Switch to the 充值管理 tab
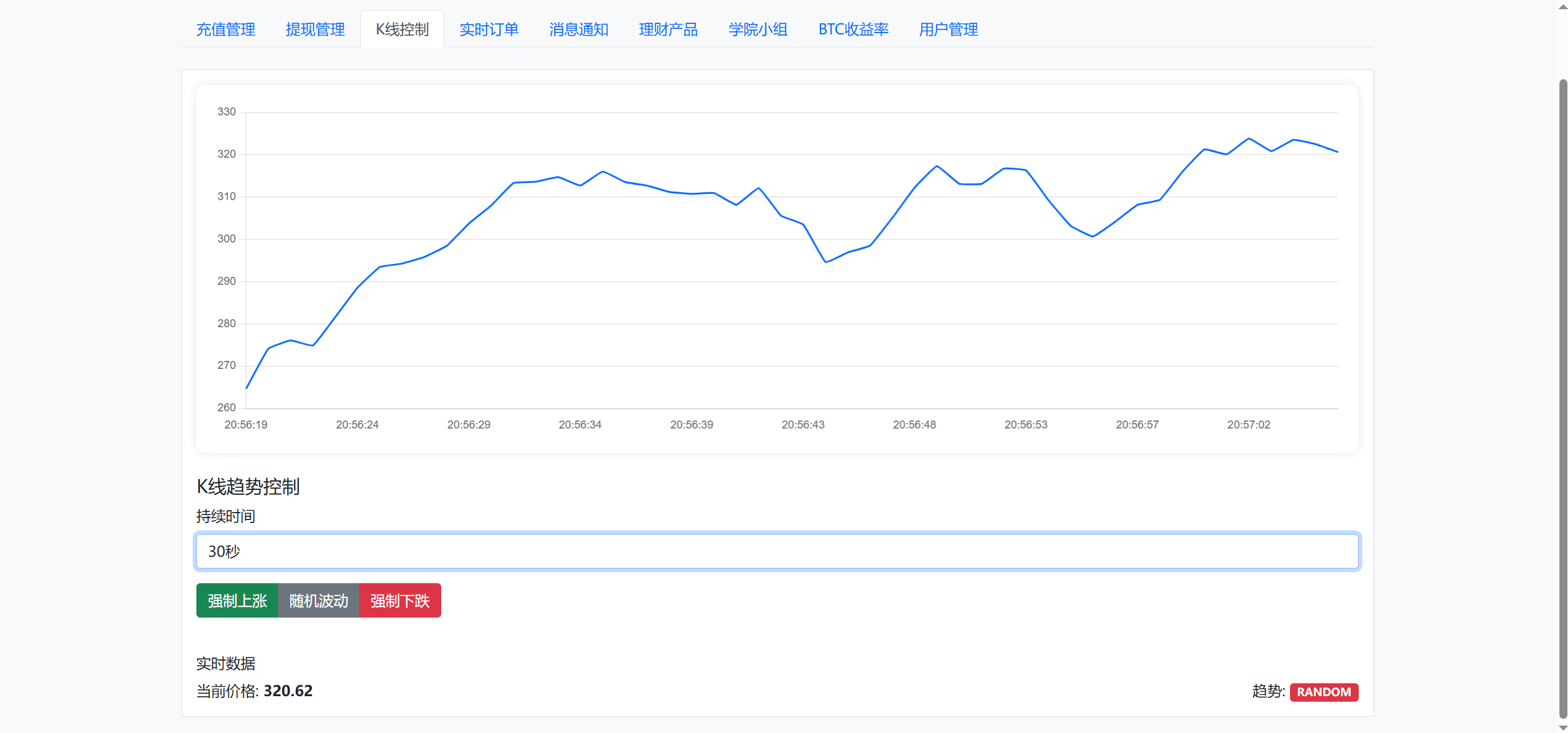The image size is (1568, 733). click(x=226, y=29)
